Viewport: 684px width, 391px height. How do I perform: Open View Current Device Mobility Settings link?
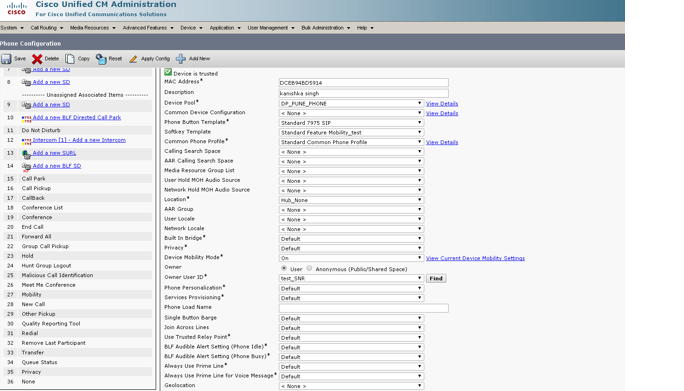coord(475,258)
